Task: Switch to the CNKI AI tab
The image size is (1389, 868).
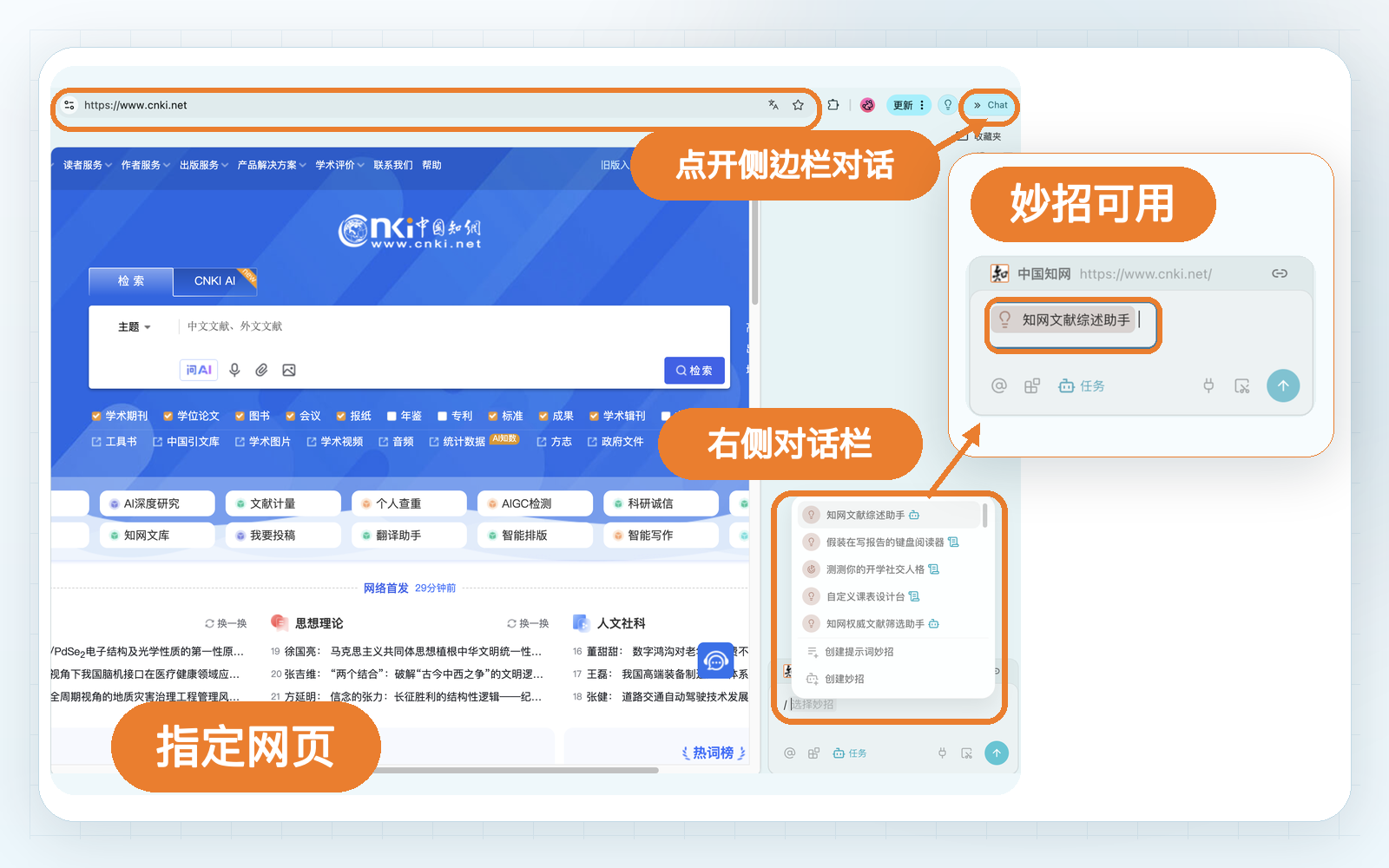Action: click(x=214, y=281)
